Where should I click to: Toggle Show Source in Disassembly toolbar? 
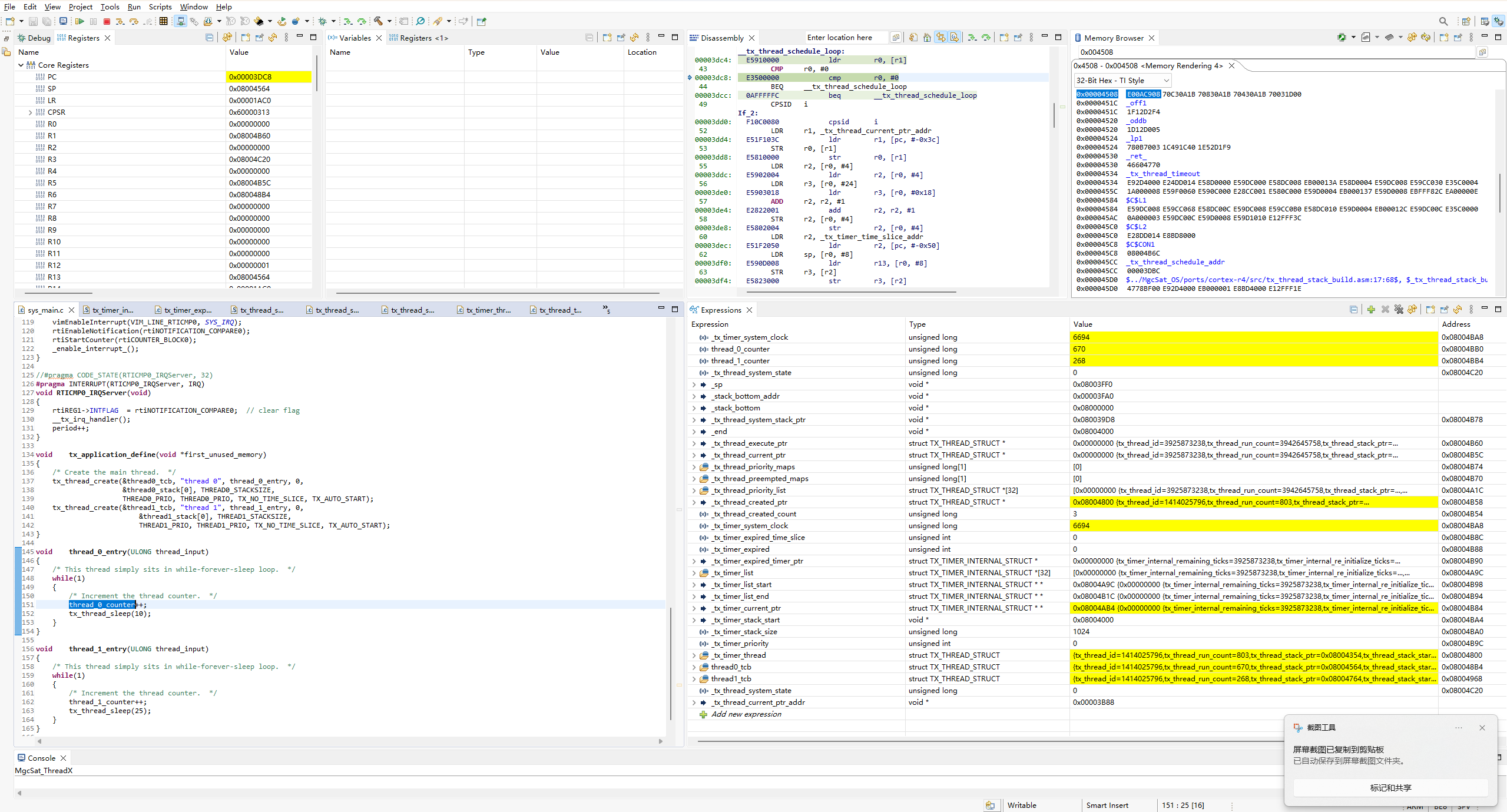click(955, 38)
